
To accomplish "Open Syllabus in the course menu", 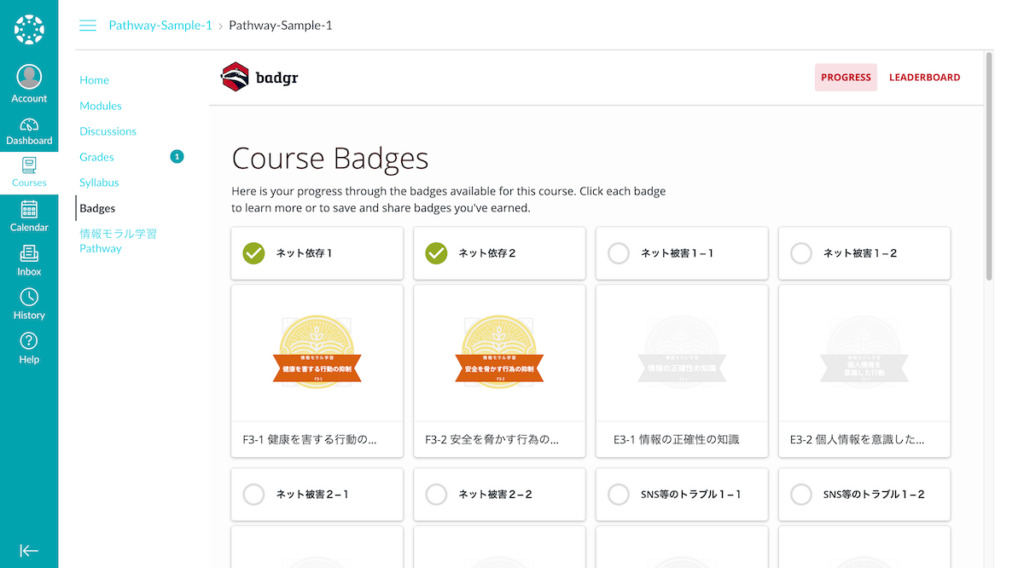I will click(x=99, y=182).
